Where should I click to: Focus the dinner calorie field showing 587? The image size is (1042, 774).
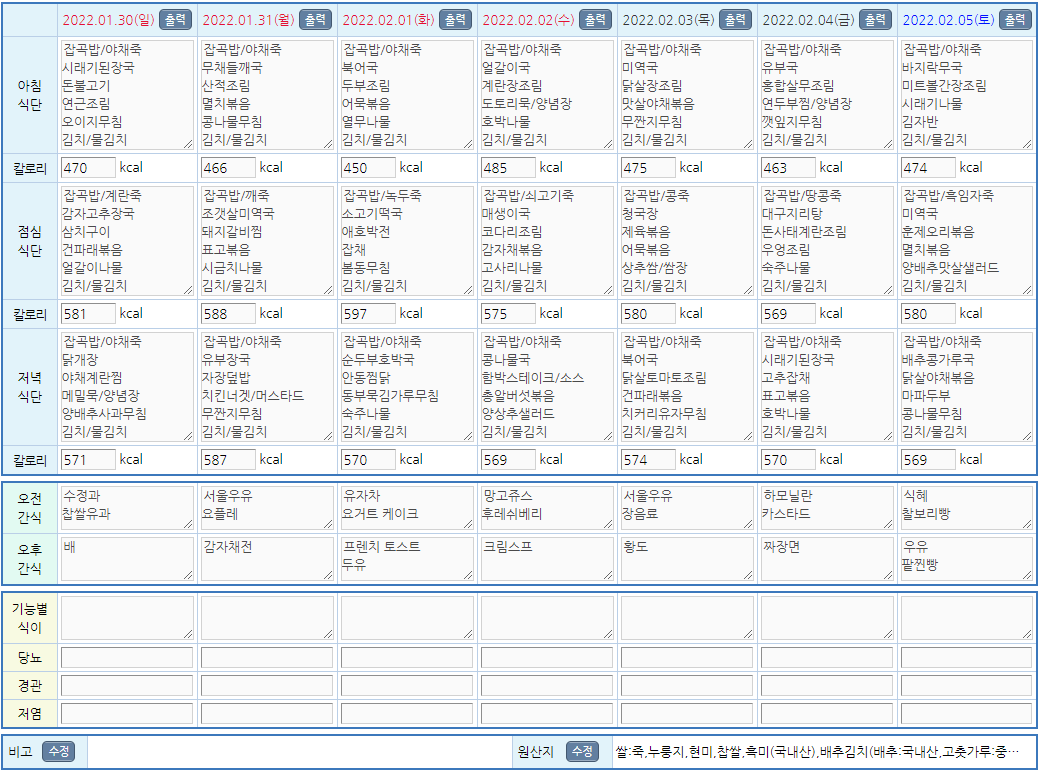tap(228, 460)
